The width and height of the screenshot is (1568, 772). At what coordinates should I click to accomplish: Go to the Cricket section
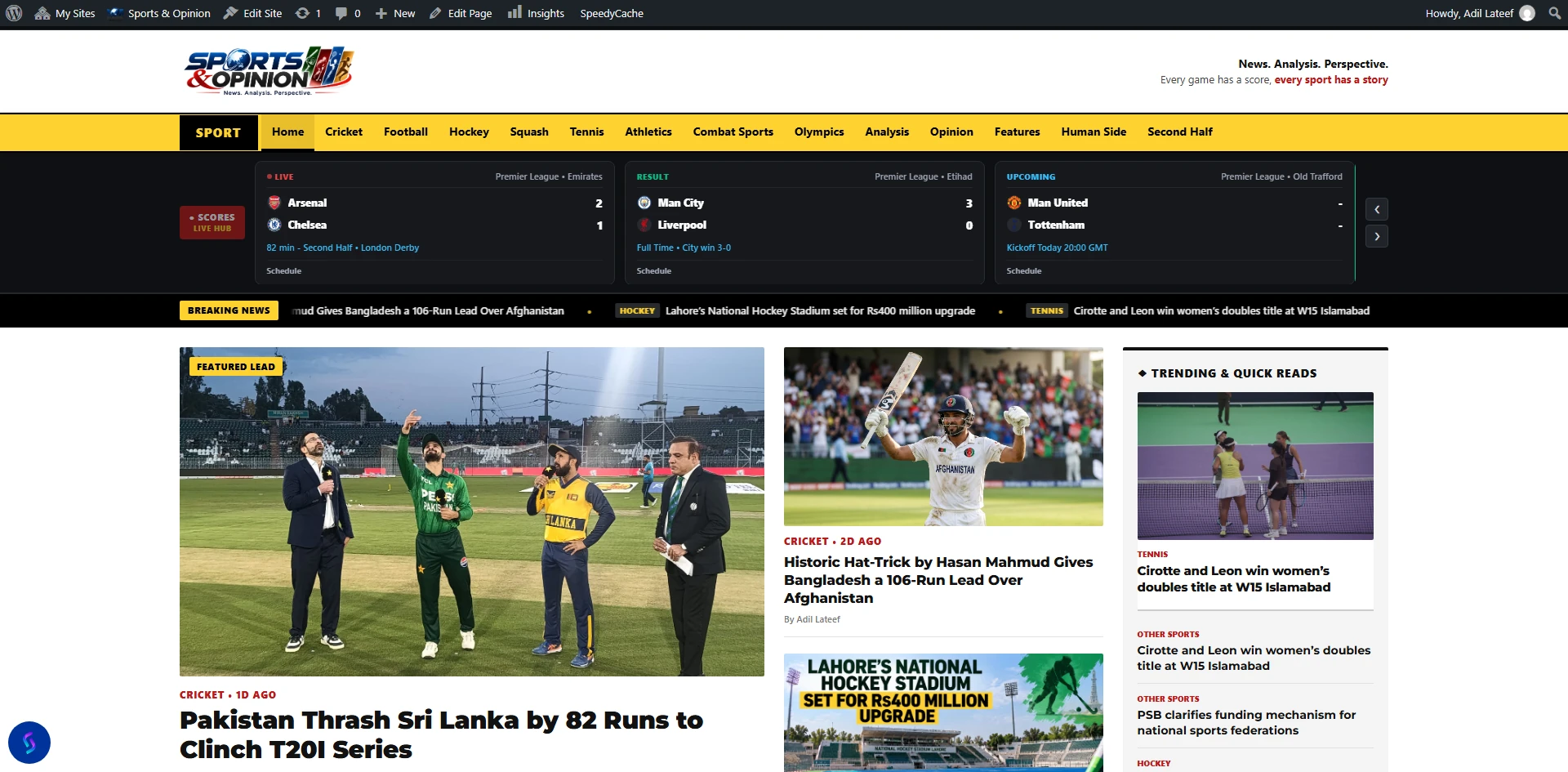pos(344,132)
